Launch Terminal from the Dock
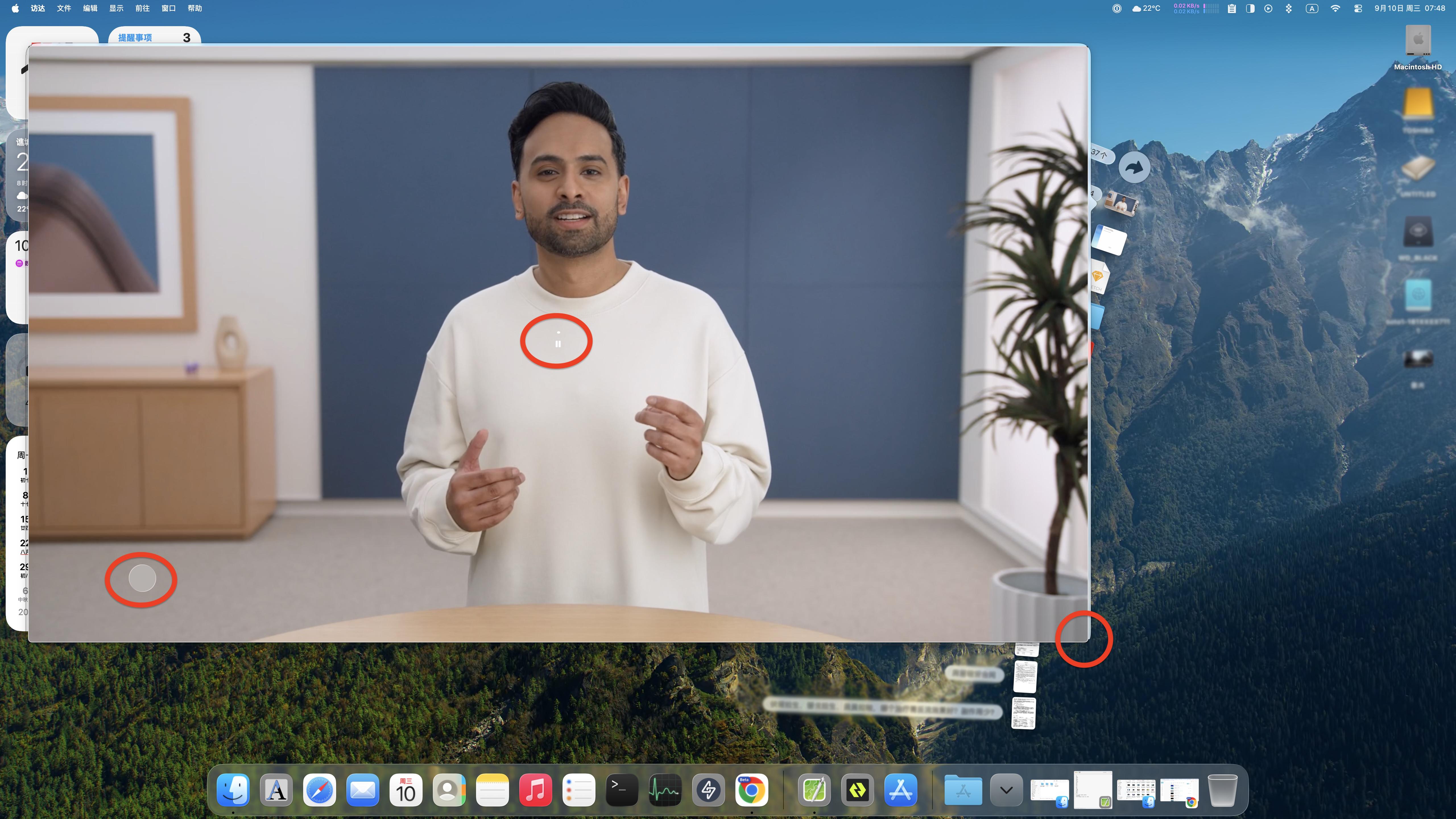 pyautogui.click(x=622, y=790)
